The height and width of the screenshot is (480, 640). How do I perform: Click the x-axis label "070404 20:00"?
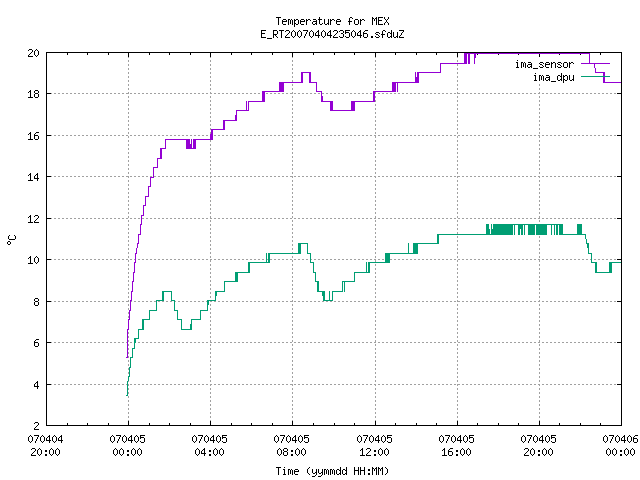(x=45, y=445)
